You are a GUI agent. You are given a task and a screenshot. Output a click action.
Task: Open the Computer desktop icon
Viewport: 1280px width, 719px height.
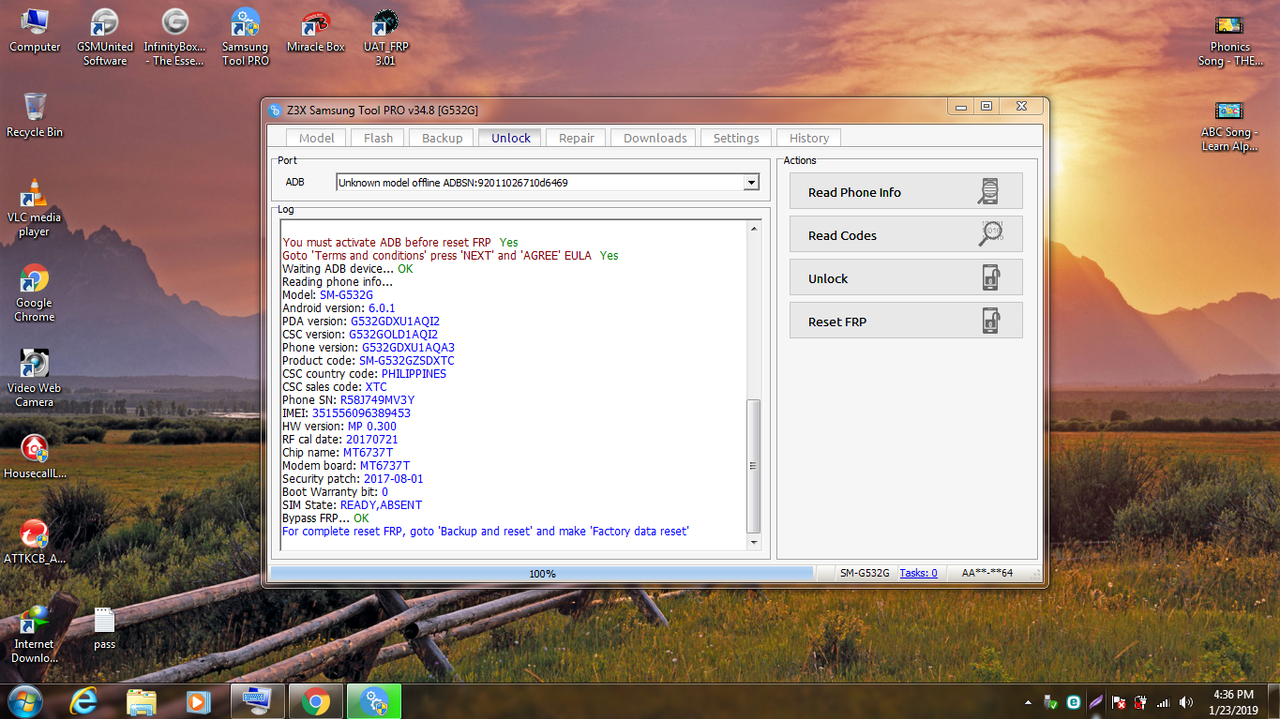34,30
